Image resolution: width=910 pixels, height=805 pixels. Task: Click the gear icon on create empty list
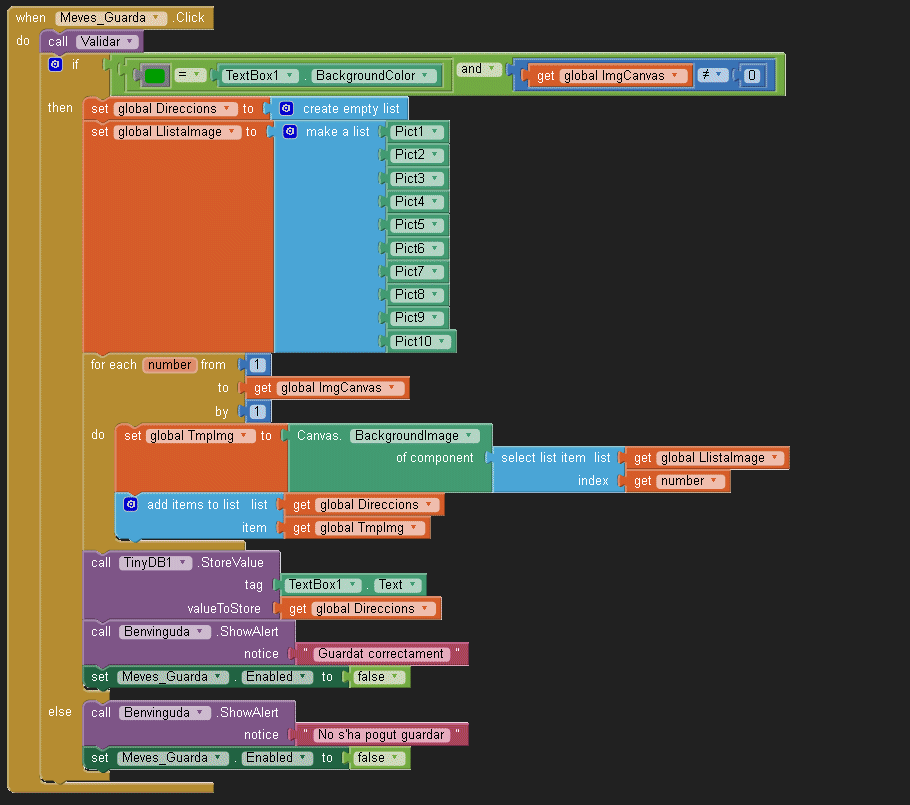point(287,108)
